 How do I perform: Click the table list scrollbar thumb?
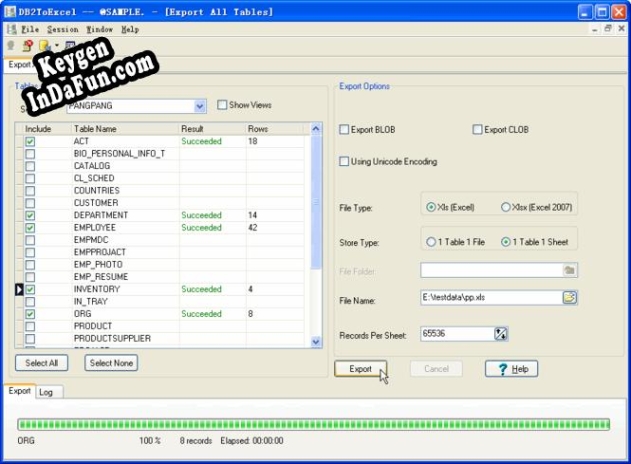pos(316,202)
